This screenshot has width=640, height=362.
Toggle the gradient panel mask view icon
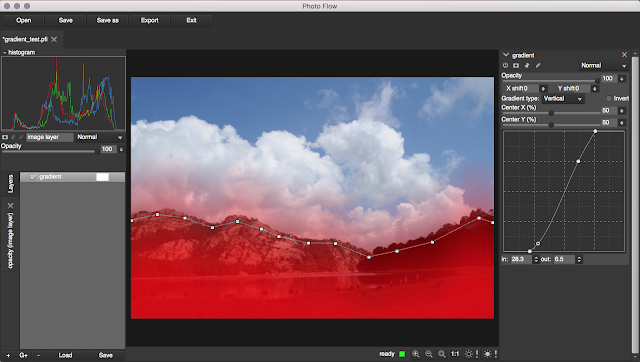[516, 65]
